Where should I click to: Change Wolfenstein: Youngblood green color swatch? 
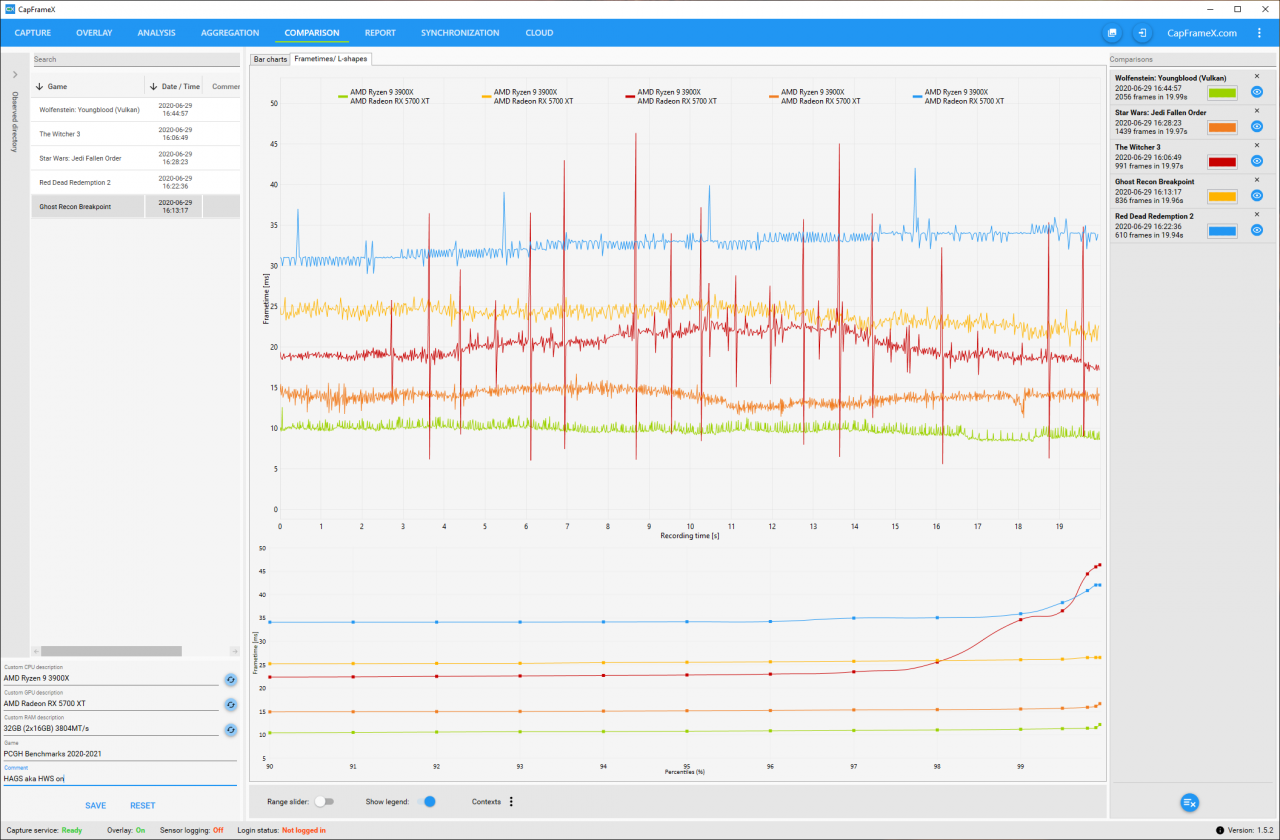1222,93
